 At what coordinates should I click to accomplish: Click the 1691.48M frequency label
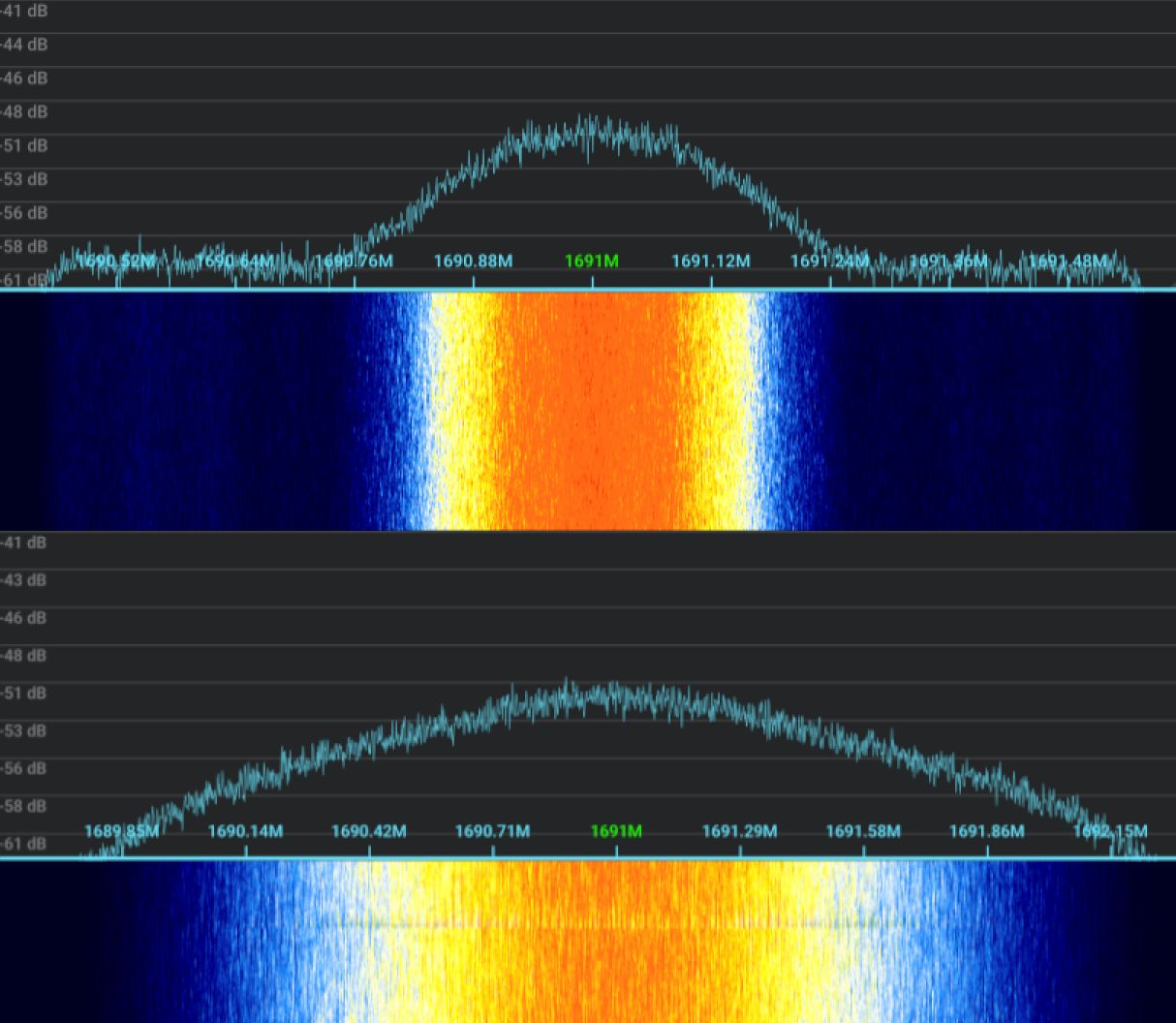pos(1069,261)
